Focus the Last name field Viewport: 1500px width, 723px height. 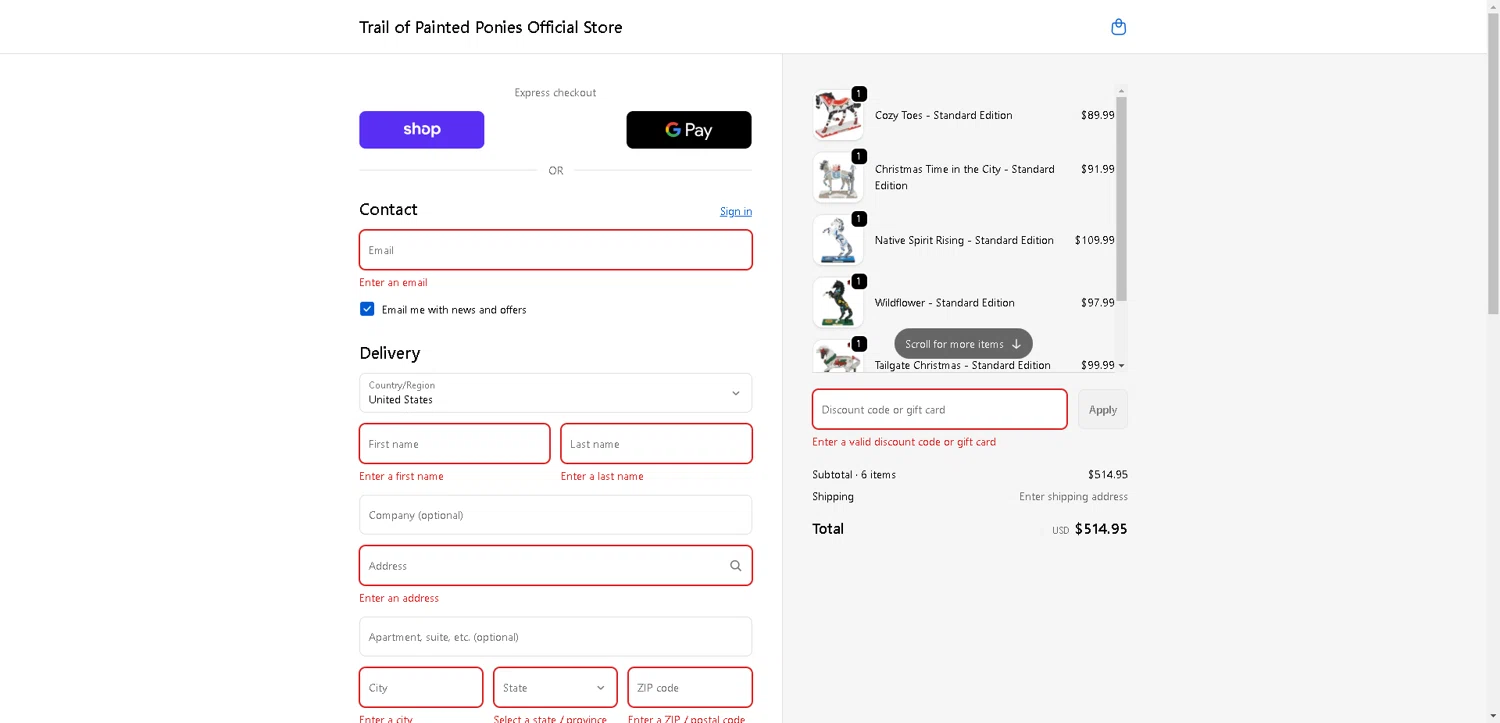click(657, 444)
